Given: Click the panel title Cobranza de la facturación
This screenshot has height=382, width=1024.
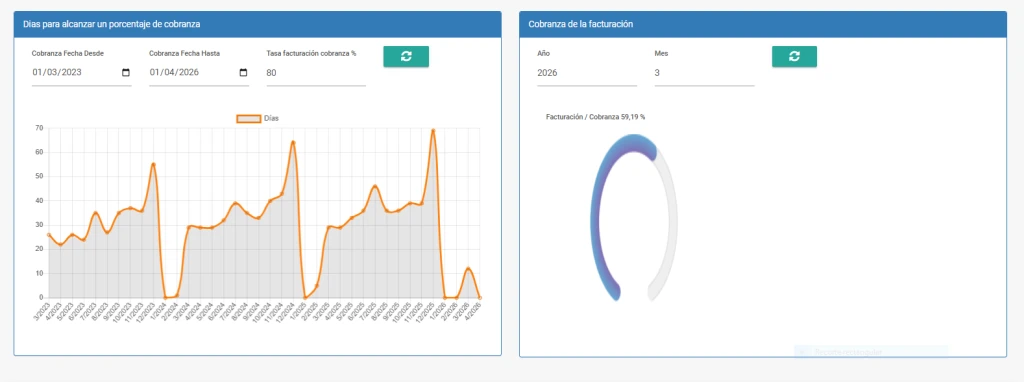Looking at the screenshot, I should pyautogui.click(x=581, y=24).
